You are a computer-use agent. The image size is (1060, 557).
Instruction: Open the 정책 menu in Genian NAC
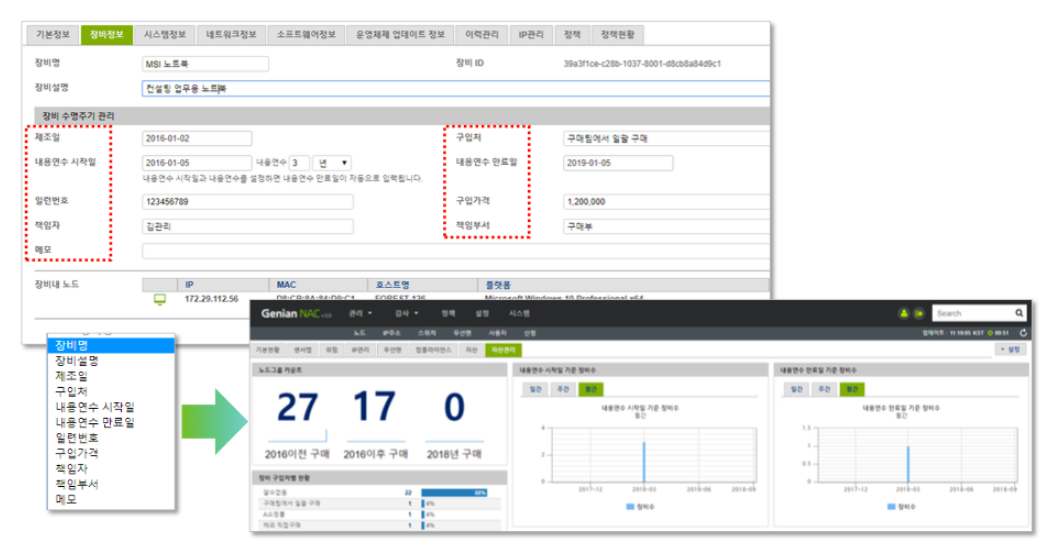click(x=448, y=313)
